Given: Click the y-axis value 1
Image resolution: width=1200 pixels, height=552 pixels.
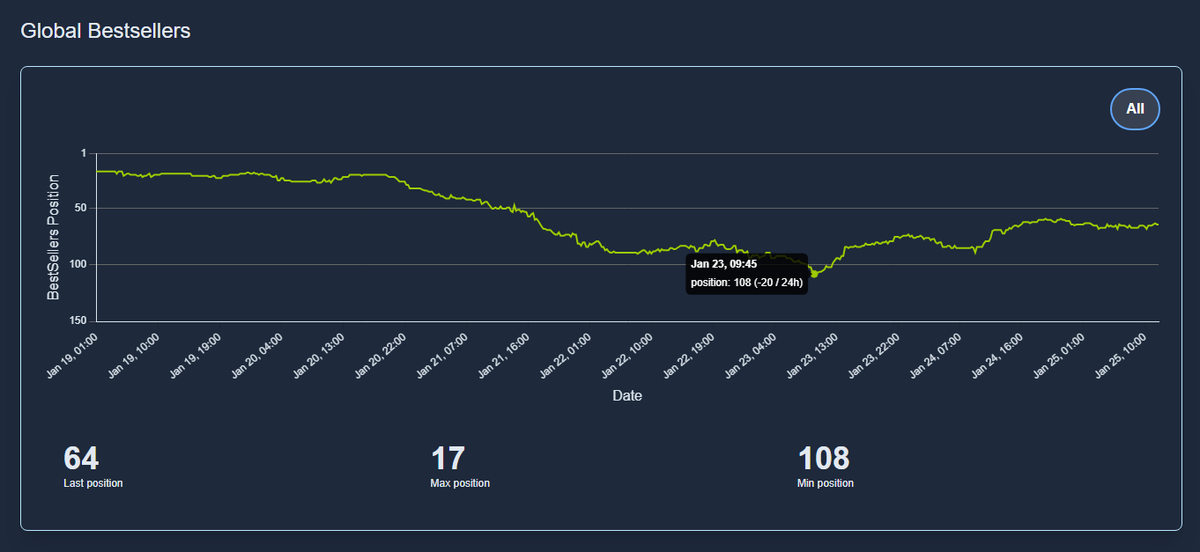Looking at the screenshot, I should [83, 153].
